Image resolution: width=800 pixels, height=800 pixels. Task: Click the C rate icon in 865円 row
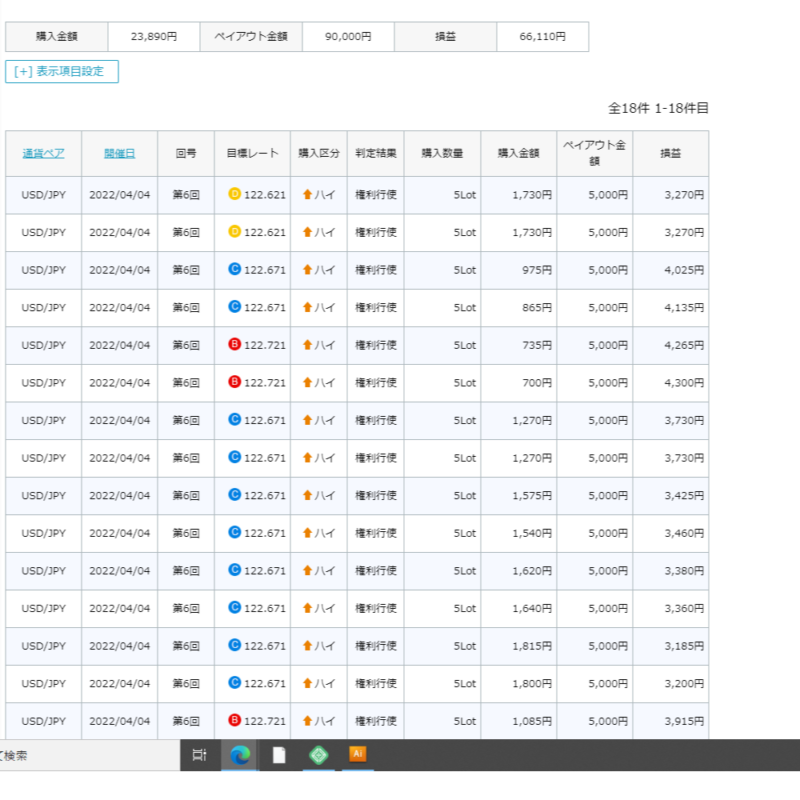click(234, 307)
